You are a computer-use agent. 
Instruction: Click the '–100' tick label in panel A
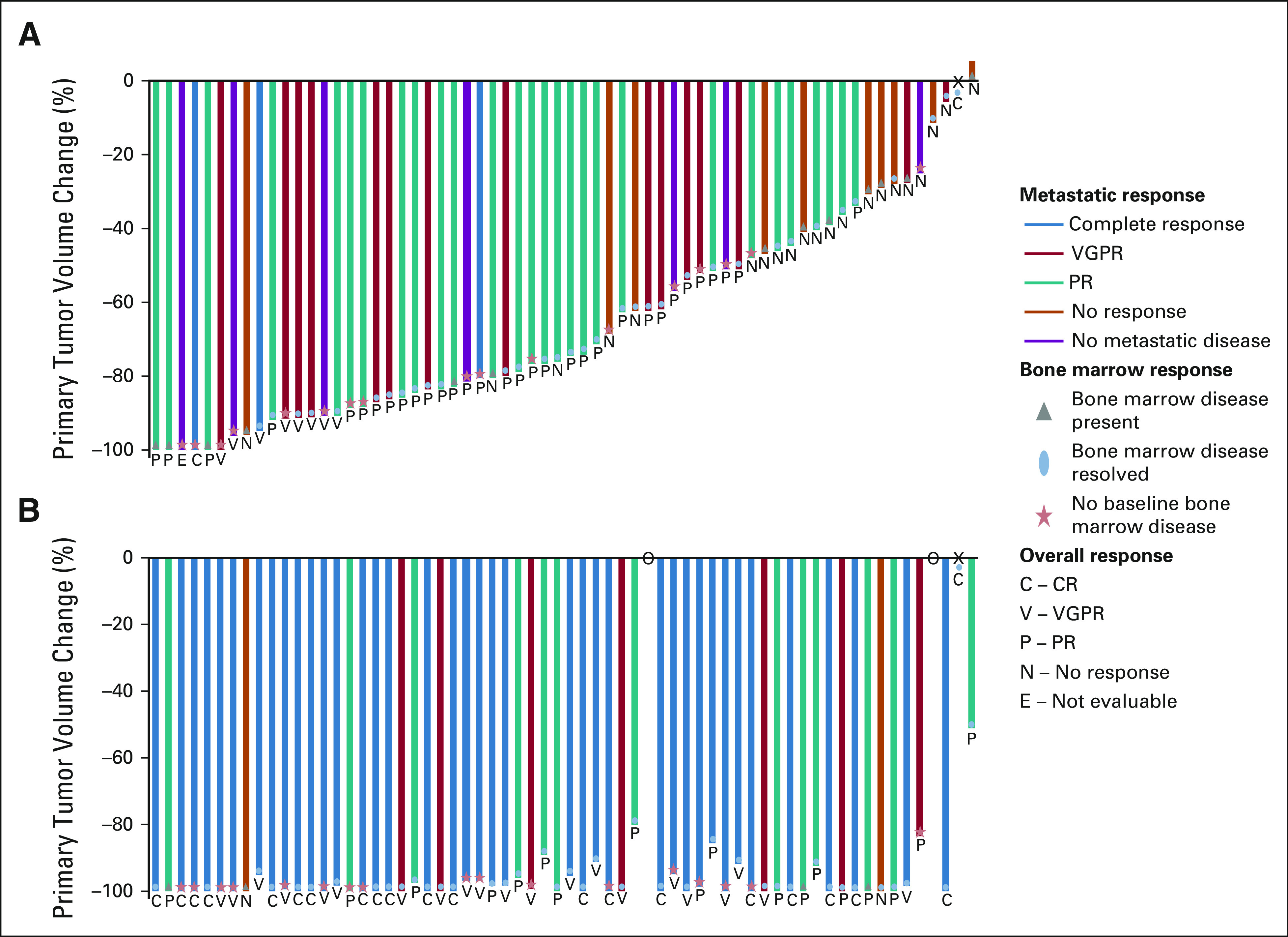click(x=113, y=450)
